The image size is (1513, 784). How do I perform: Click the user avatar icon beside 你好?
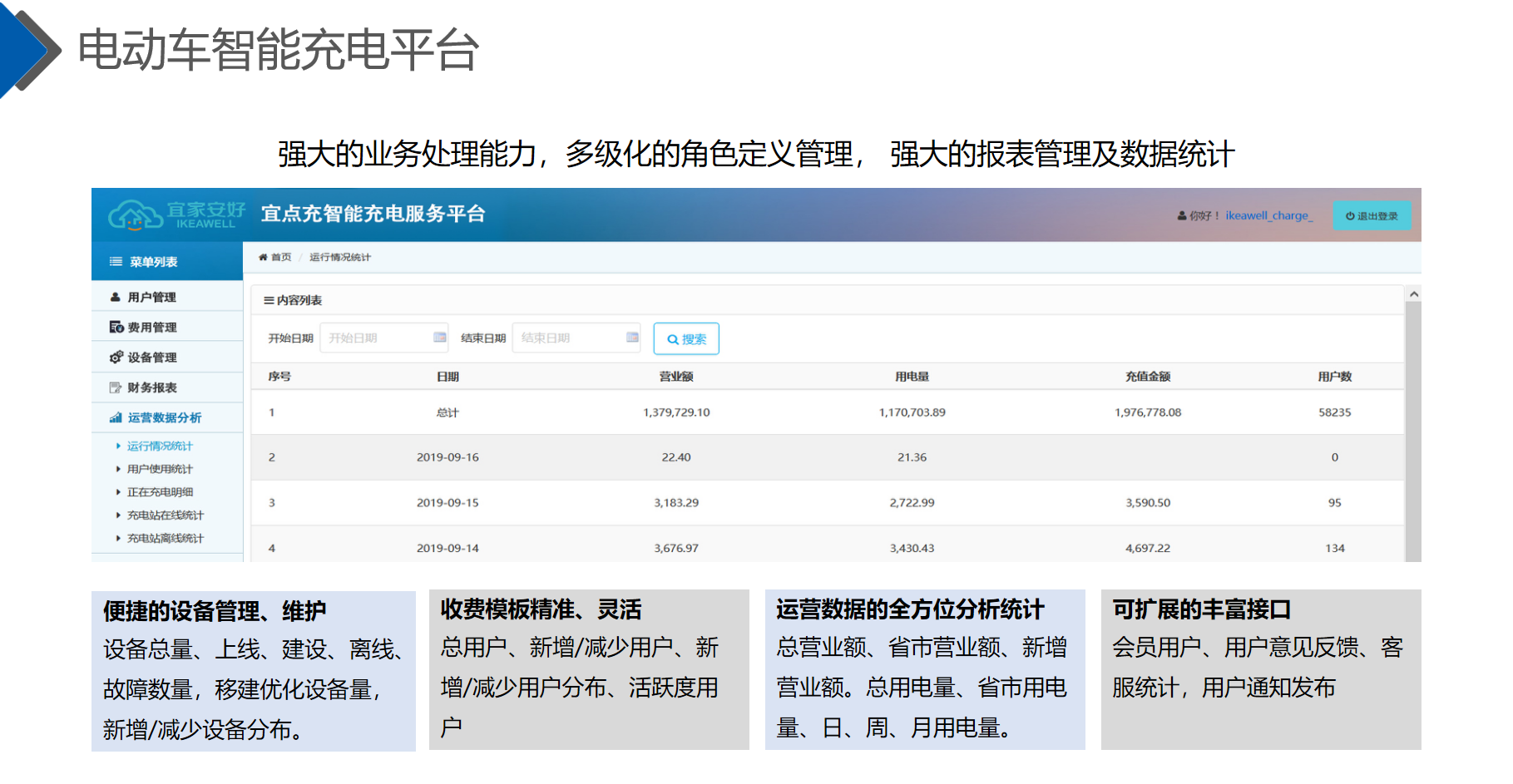[1182, 215]
